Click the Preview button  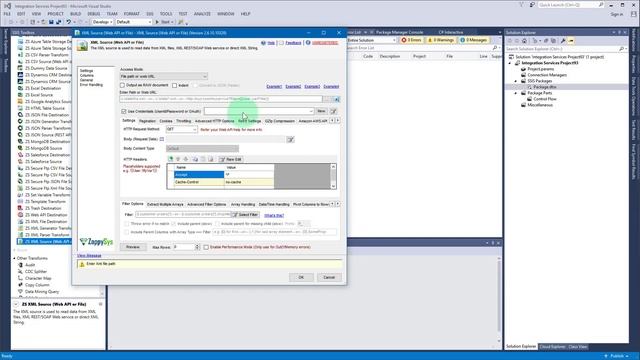click(133, 247)
